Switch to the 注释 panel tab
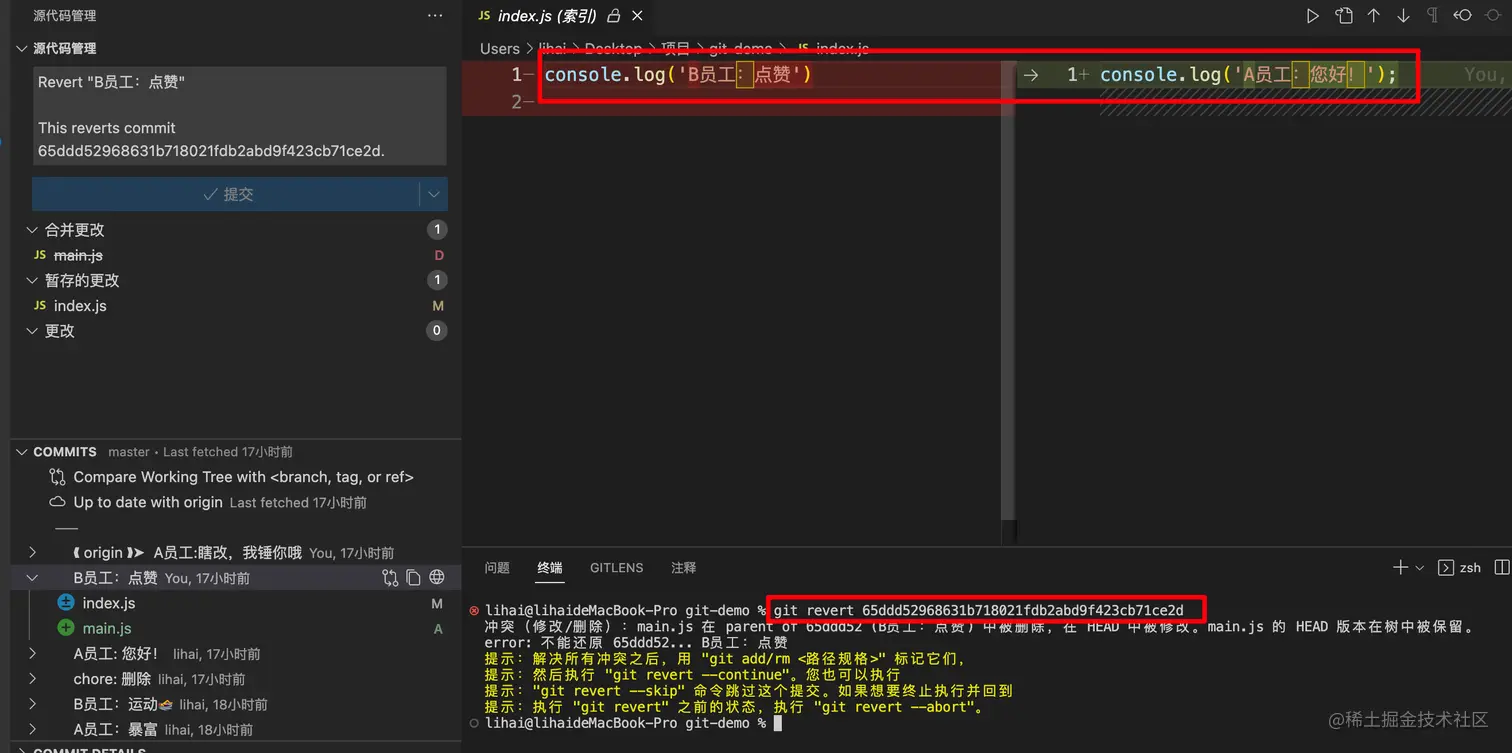 click(684, 568)
